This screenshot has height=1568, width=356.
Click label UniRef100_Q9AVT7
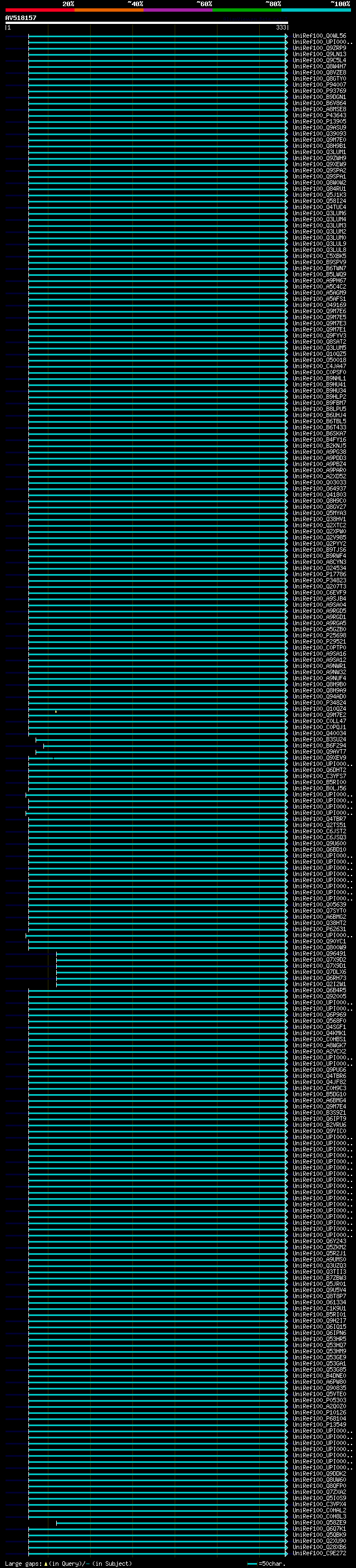coord(319,752)
